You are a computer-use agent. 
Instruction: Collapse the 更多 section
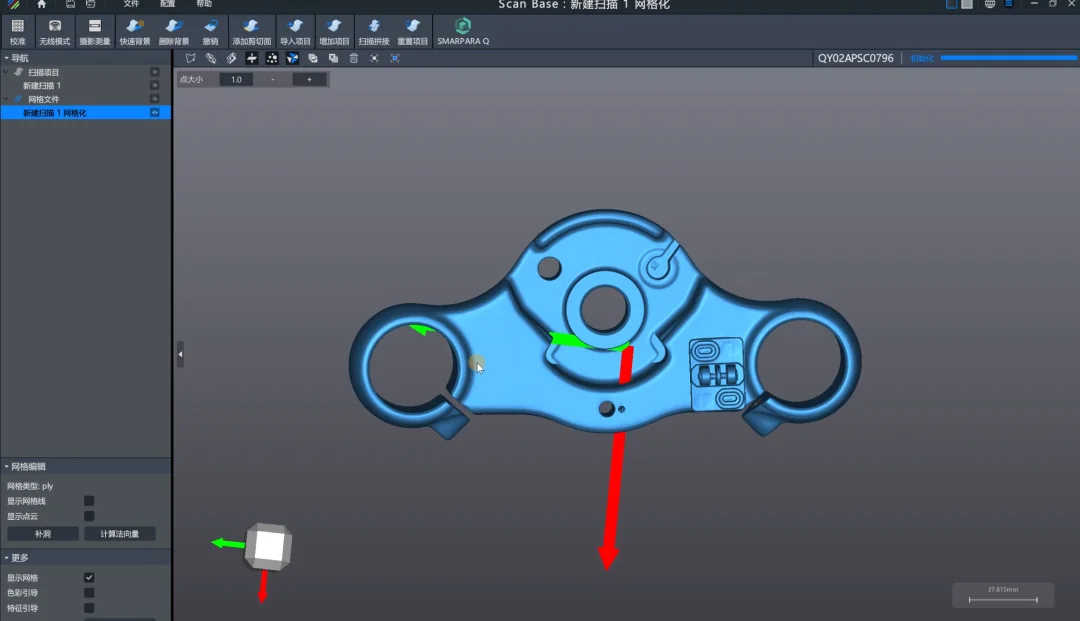[x=7, y=558]
